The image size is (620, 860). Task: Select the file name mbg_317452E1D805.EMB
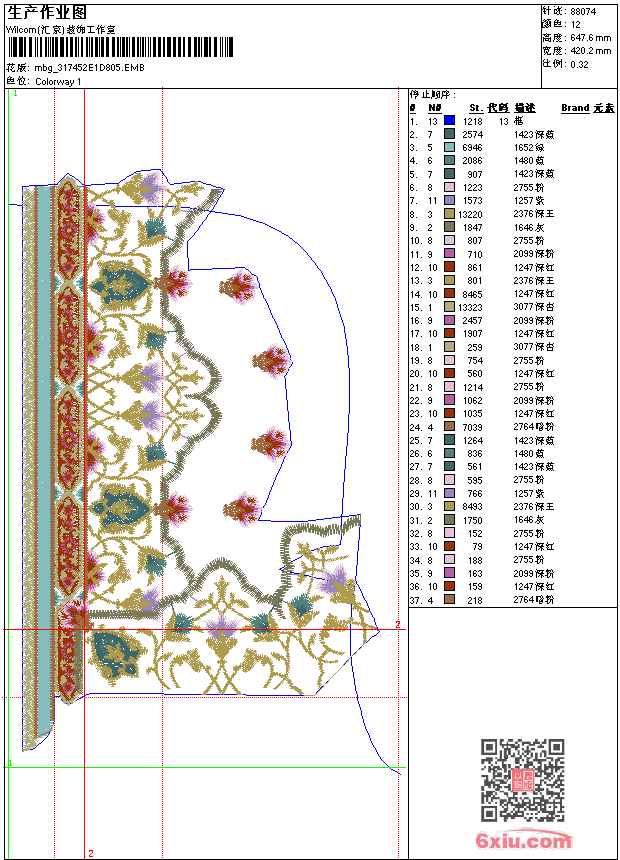click(89, 68)
